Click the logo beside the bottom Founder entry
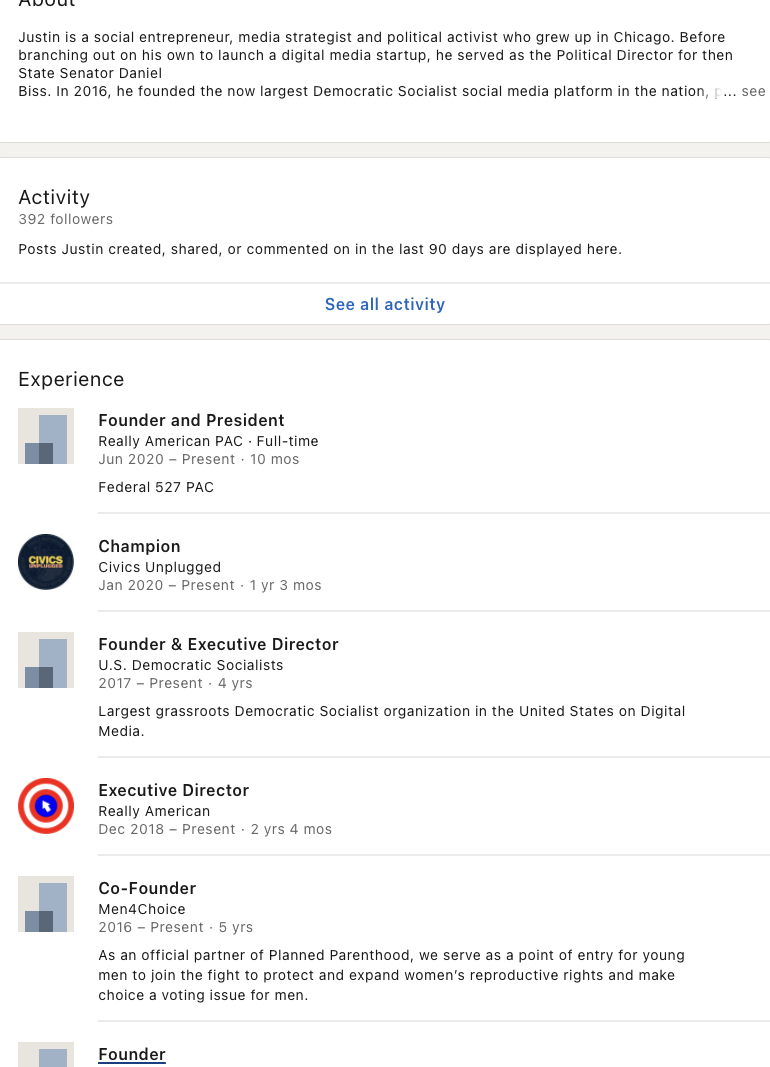This screenshot has height=1067, width=770. point(46,1054)
